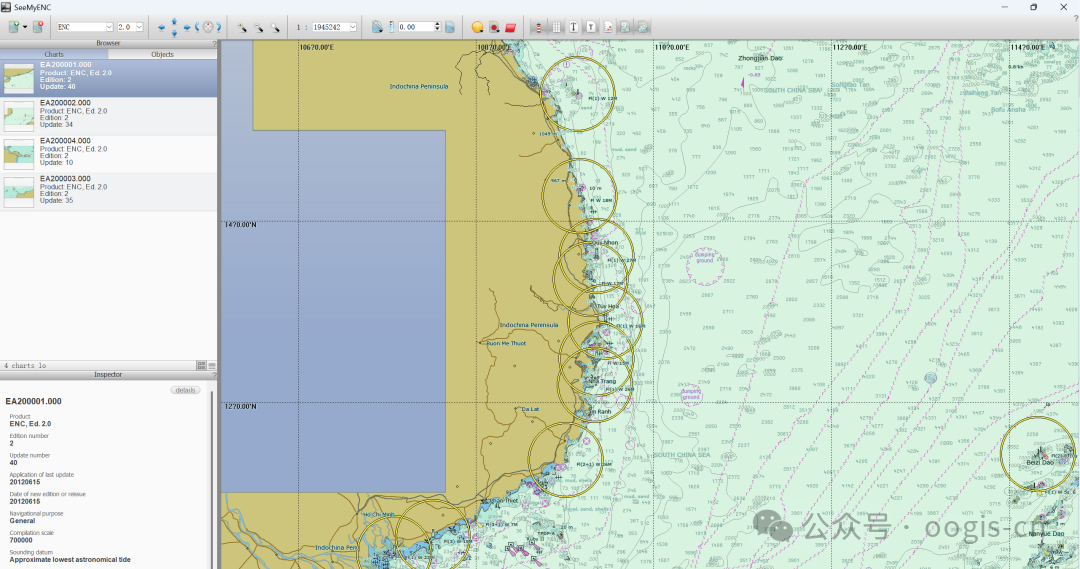Click the Zhongjian Dao label on map
The height and width of the screenshot is (569, 1080).
pyautogui.click(x=760, y=58)
